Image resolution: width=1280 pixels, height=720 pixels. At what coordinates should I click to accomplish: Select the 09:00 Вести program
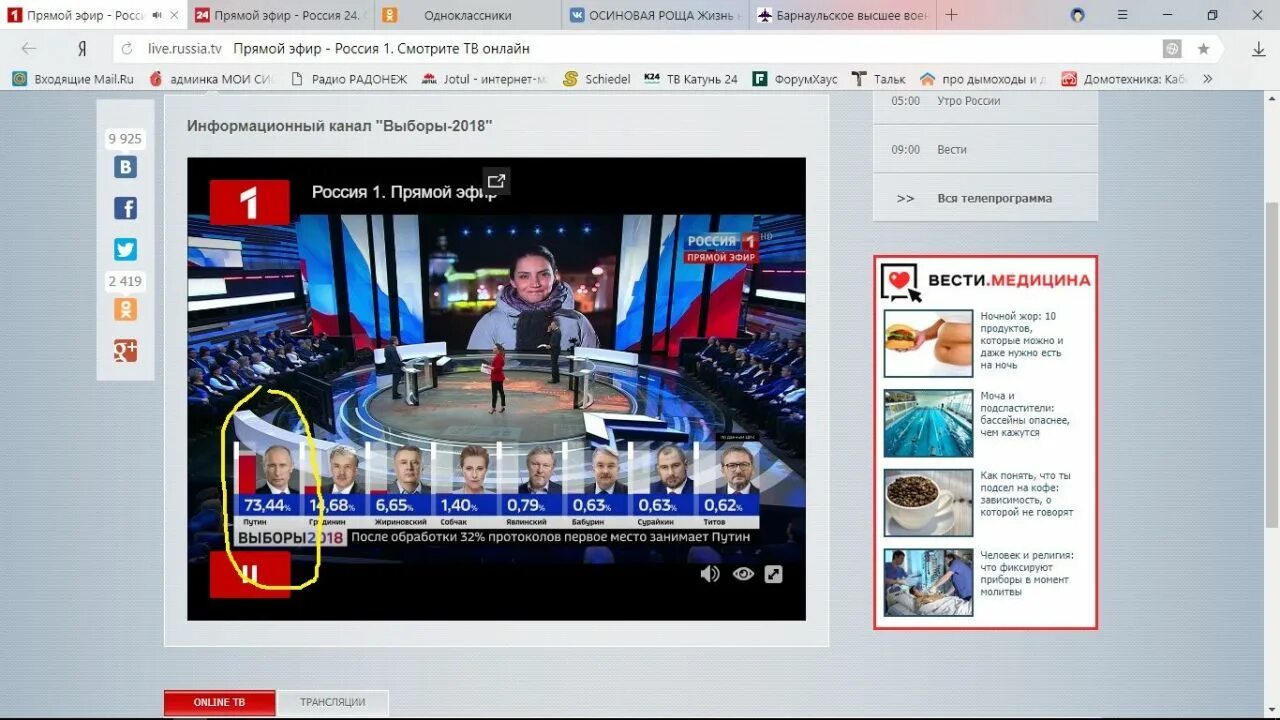(985, 150)
